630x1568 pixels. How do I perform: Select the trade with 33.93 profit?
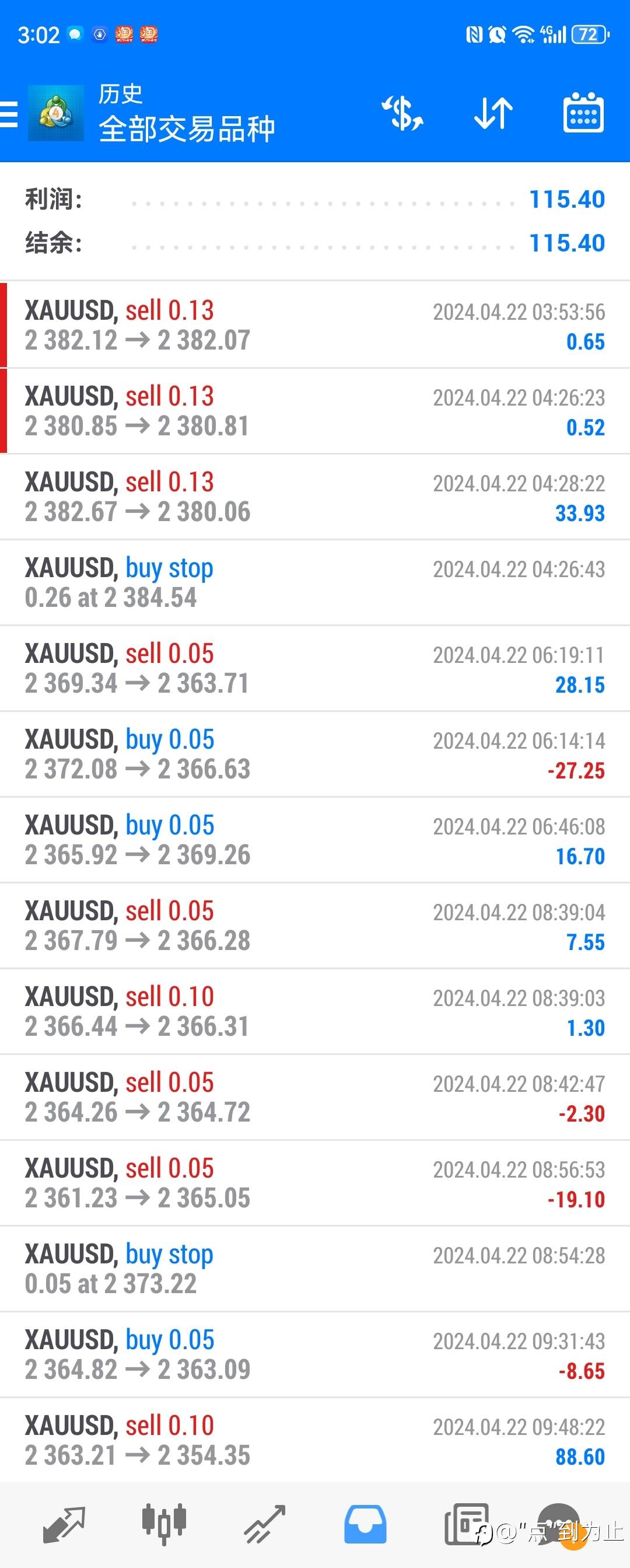pyautogui.click(x=314, y=497)
